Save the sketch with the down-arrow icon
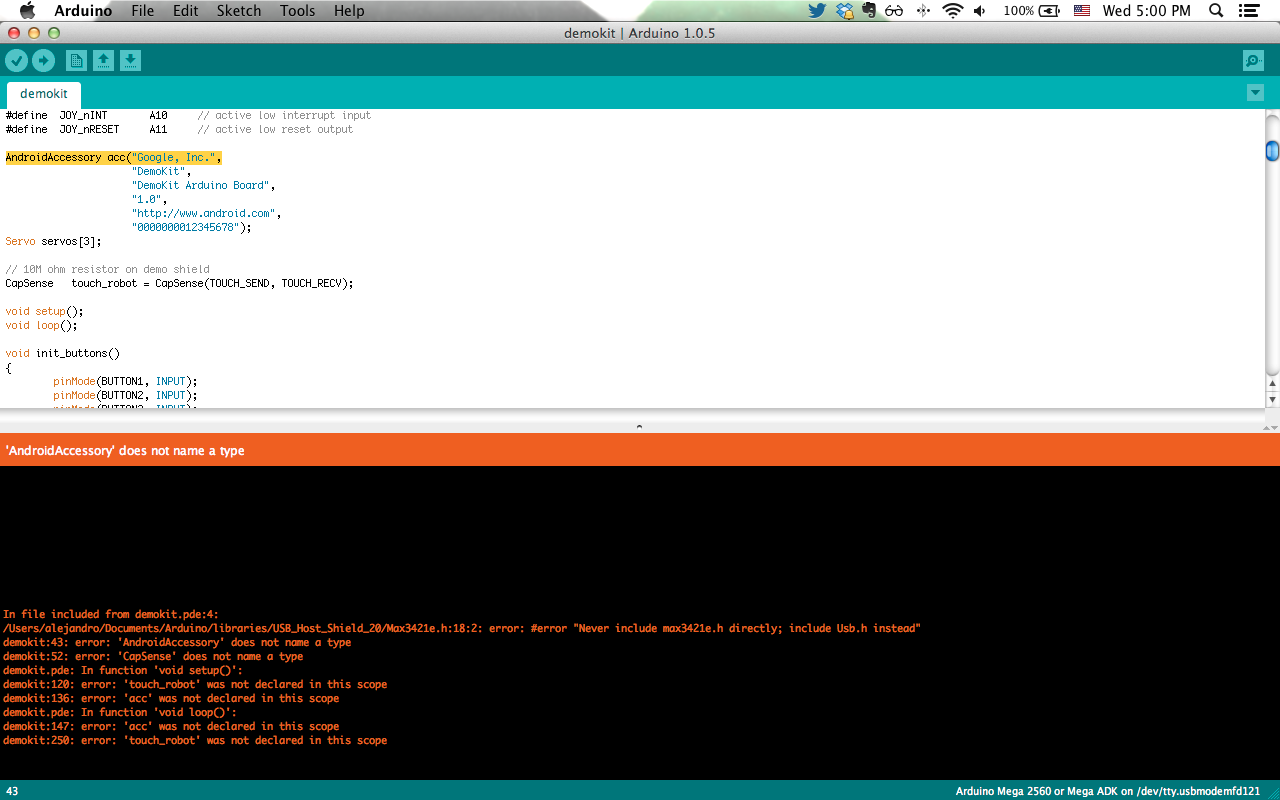The image size is (1280, 800). coord(130,61)
